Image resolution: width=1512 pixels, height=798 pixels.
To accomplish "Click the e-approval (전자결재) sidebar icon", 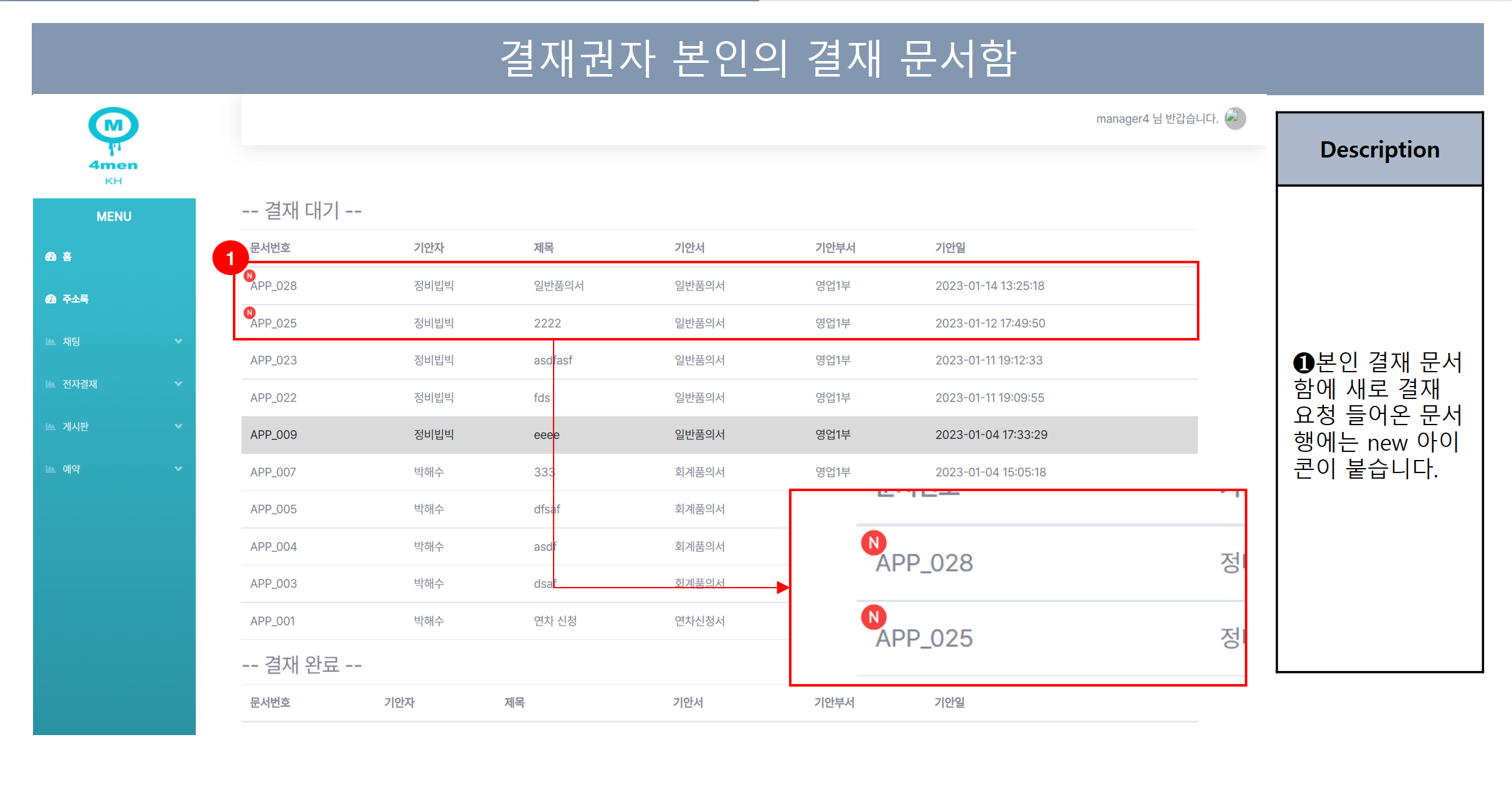I will [x=50, y=384].
